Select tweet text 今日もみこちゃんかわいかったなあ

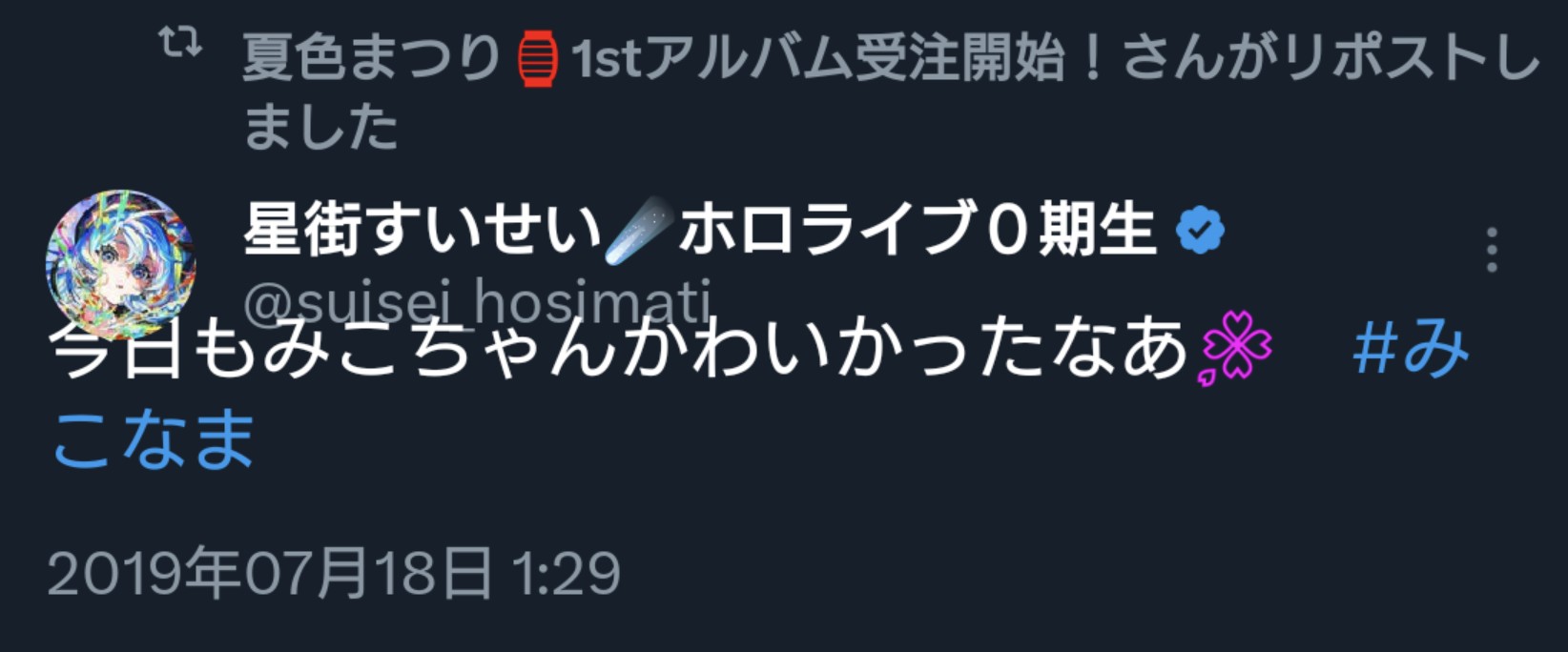(x=619, y=349)
